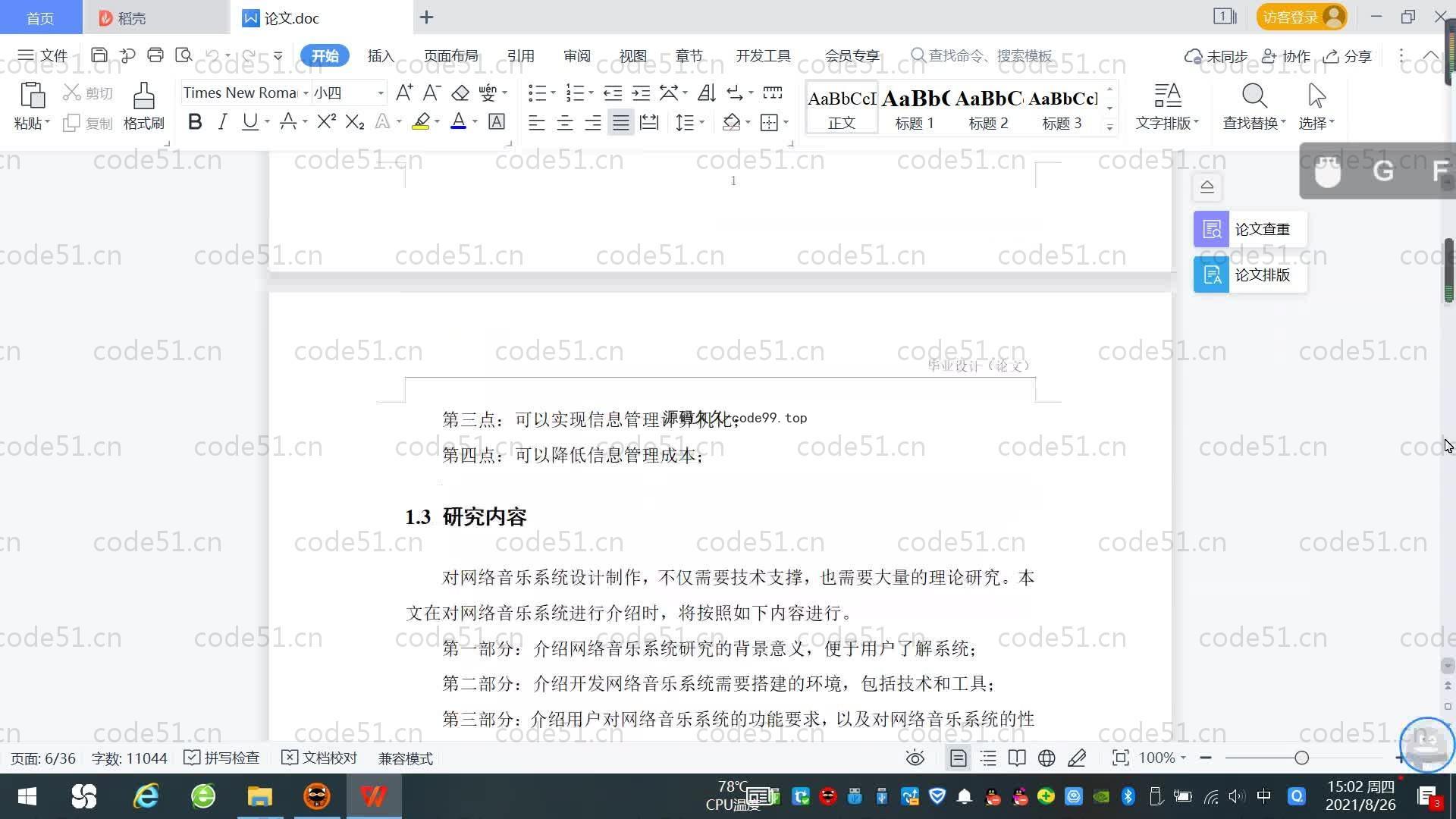Expand bullet list options arrow
Image resolution: width=1456 pixels, height=819 pixels.
click(554, 93)
